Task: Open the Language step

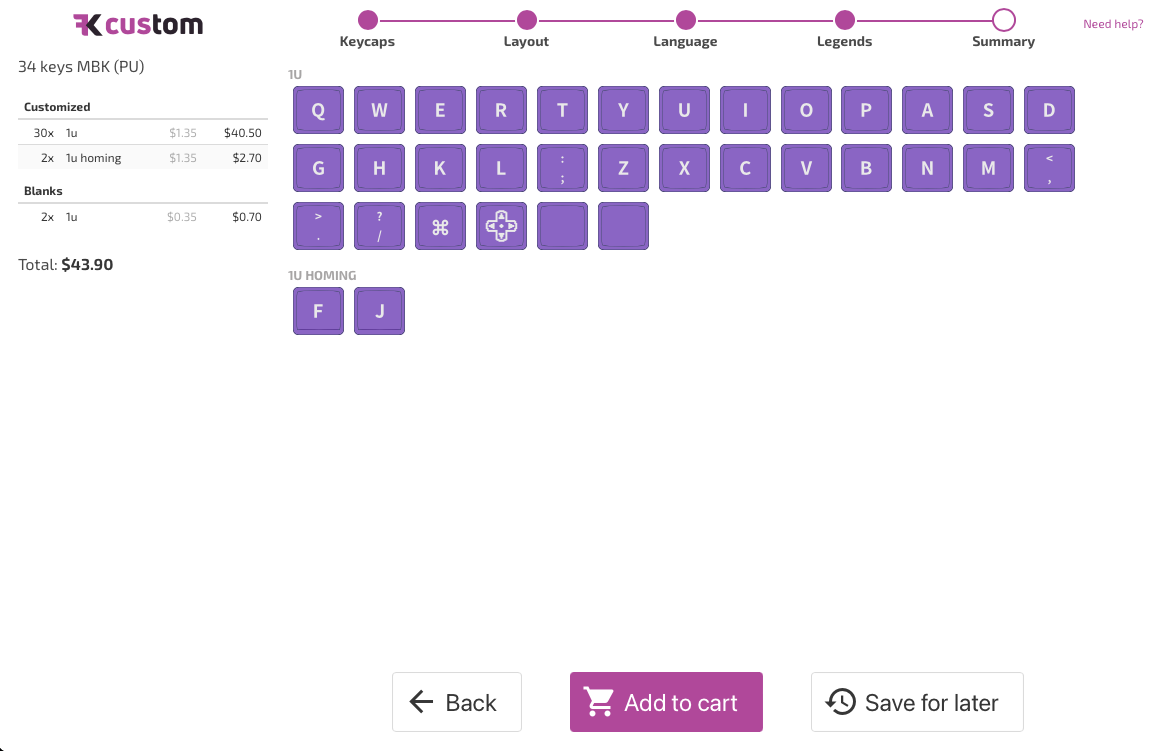Action: tap(685, 20)
